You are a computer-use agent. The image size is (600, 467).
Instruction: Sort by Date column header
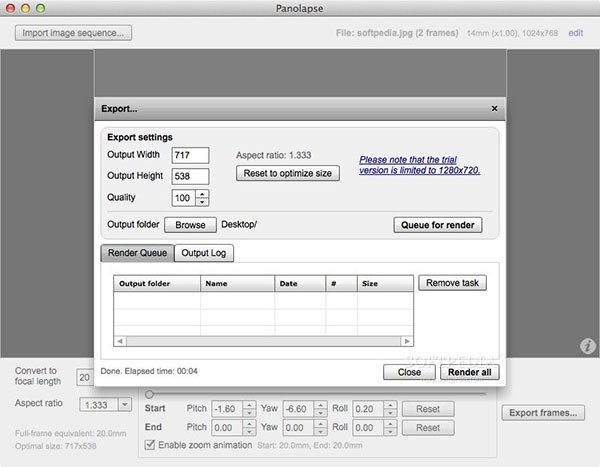[300, 284]
